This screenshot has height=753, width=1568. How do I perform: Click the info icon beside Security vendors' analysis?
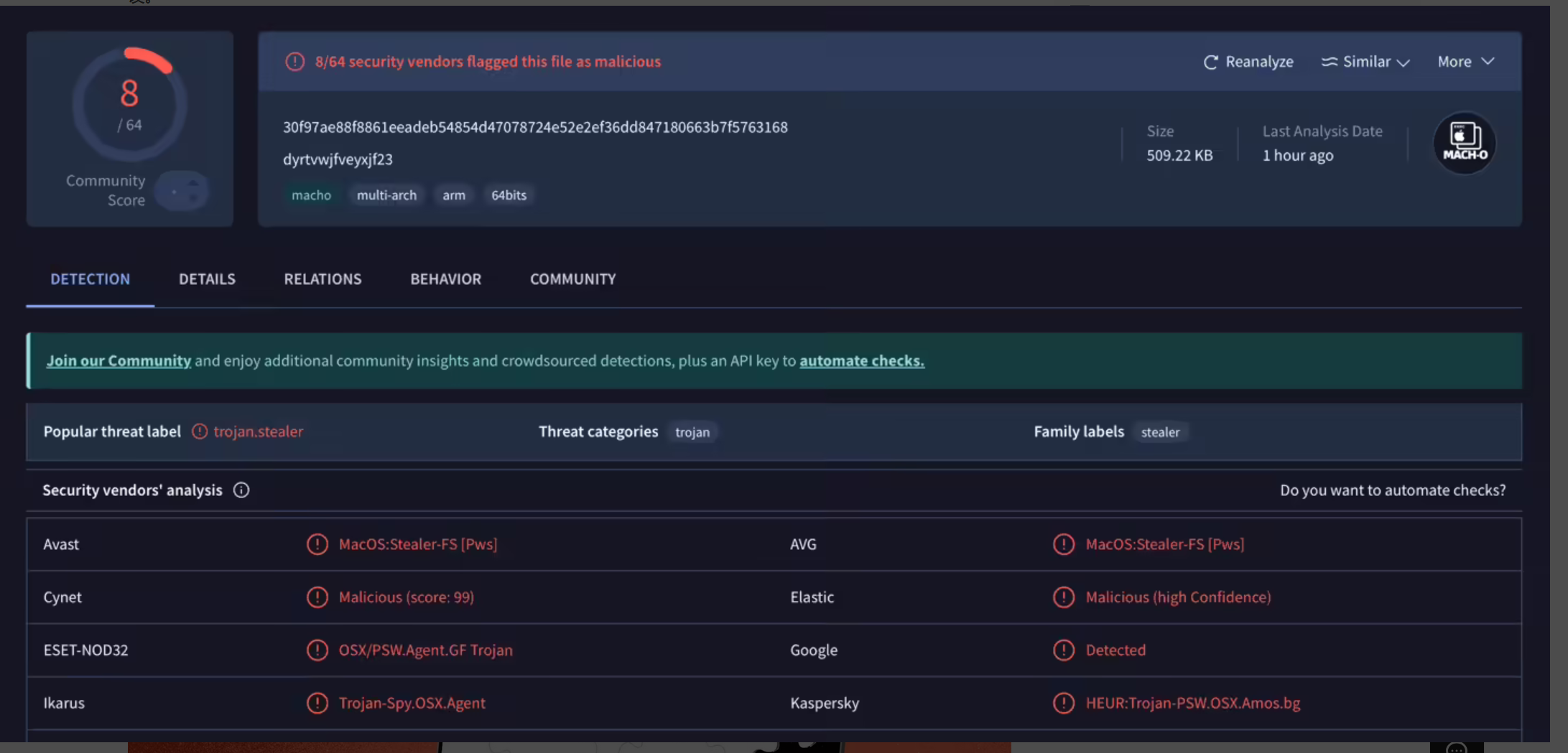coord(241,490)
